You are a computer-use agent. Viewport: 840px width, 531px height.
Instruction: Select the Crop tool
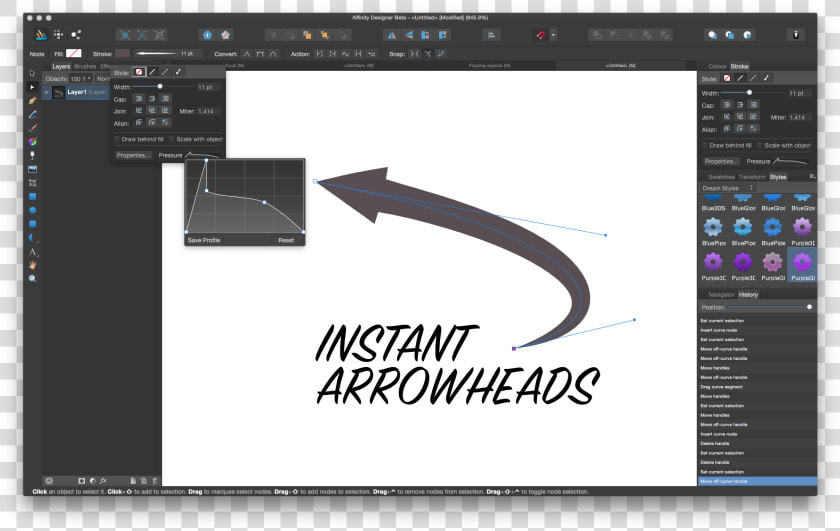click(x=32, y=183)
